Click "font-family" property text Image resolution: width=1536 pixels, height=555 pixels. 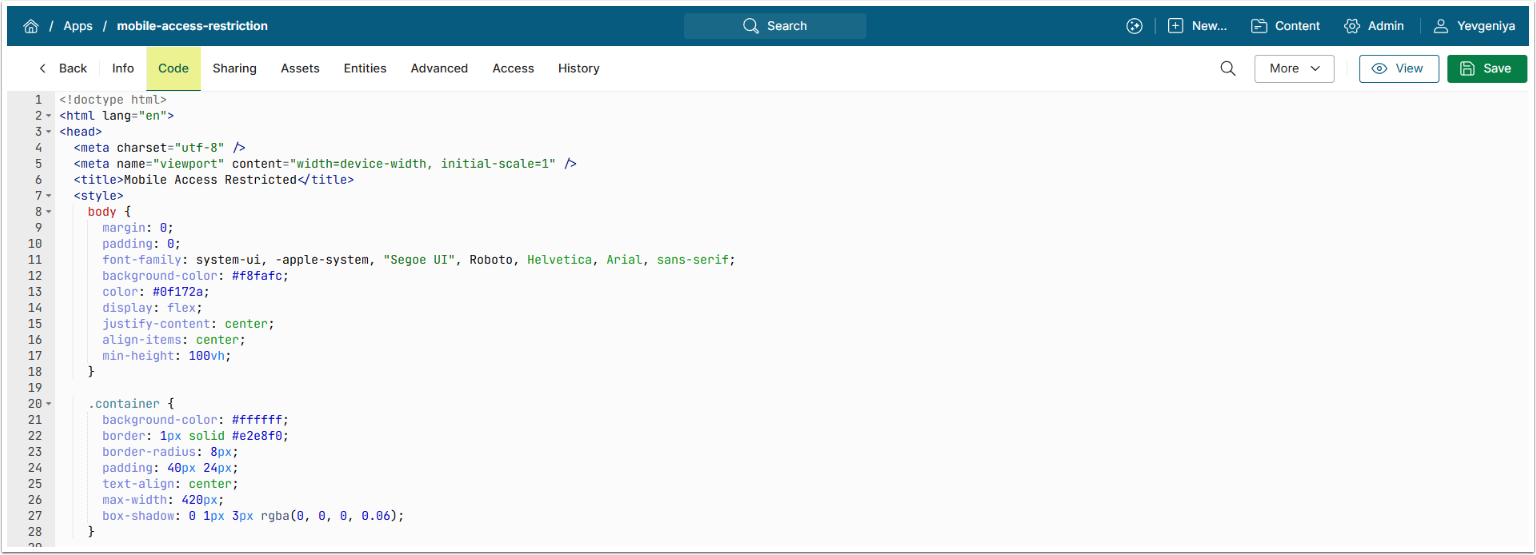pos(142,260)
